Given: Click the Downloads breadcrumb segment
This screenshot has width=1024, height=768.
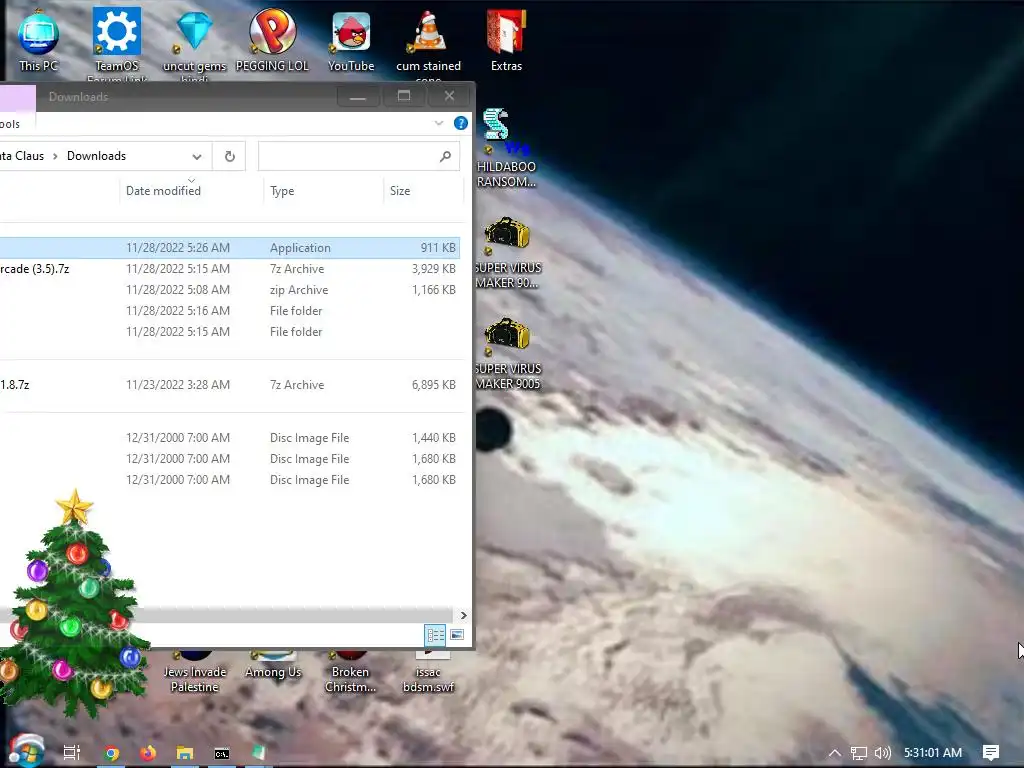Looking at the screenshot, I should tap(96, 156).
